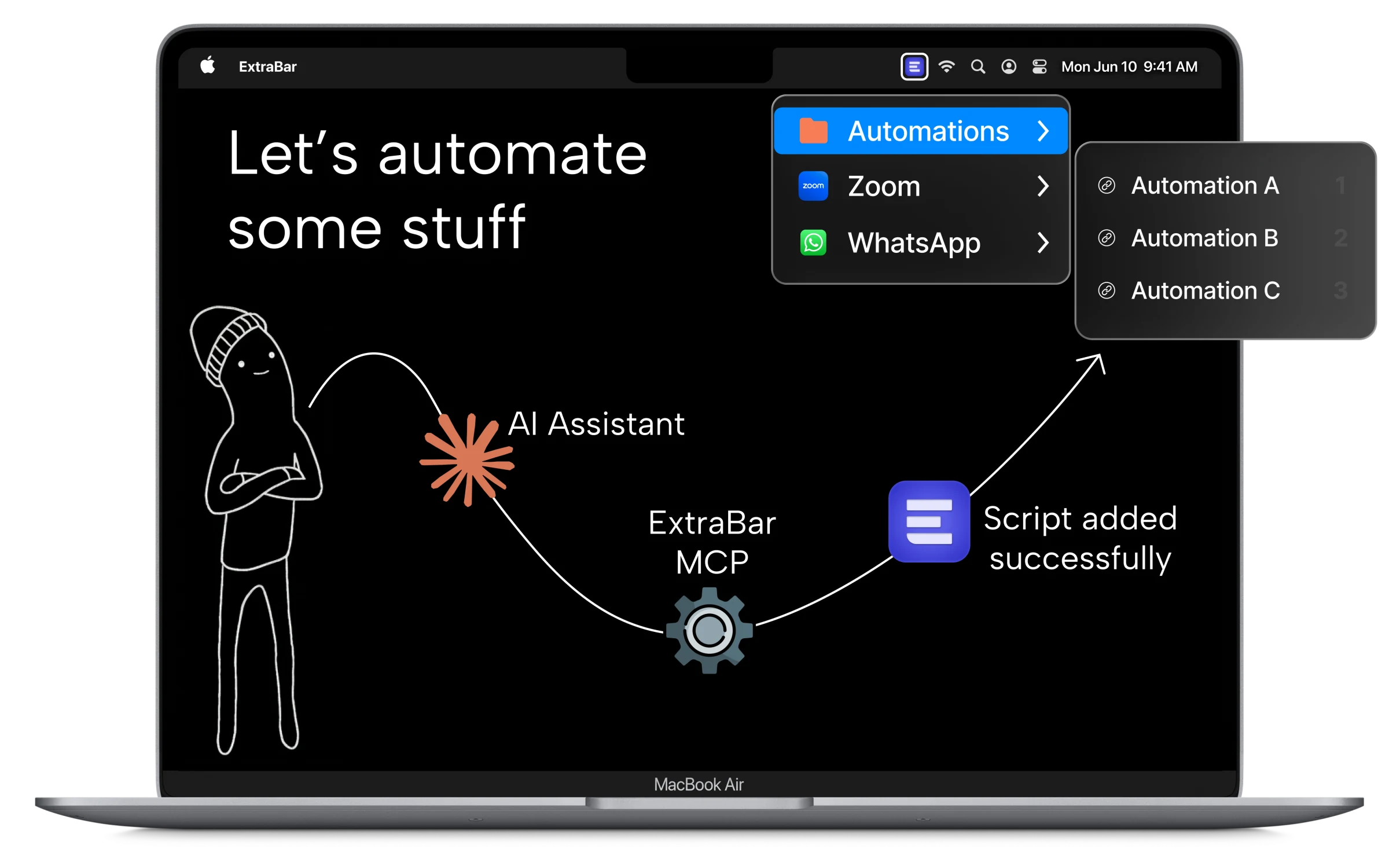Click the orange AI Assistant starburst icon
The height and width of the screenshot is (868, 1389).
[467, 460]
